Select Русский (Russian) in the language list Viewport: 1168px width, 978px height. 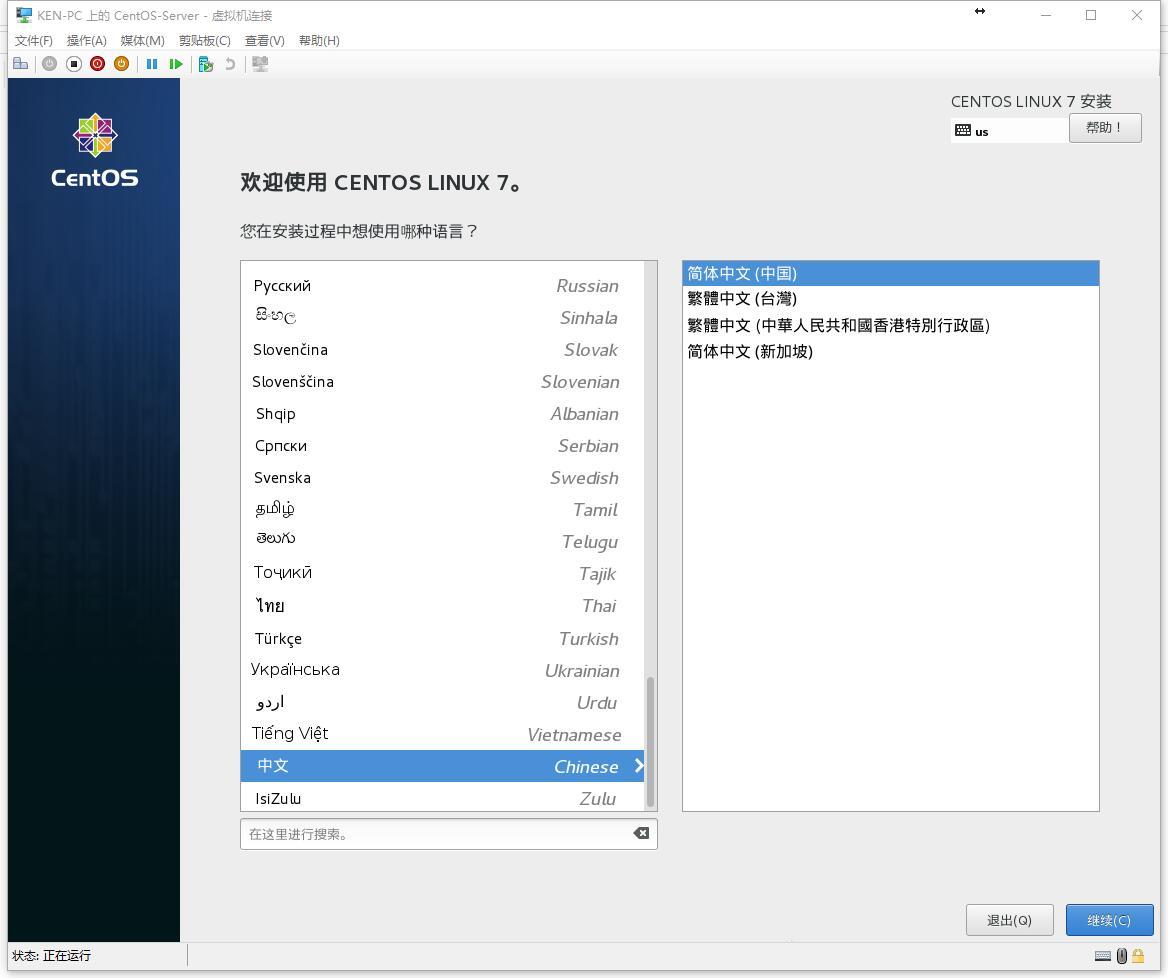point(442,286)
